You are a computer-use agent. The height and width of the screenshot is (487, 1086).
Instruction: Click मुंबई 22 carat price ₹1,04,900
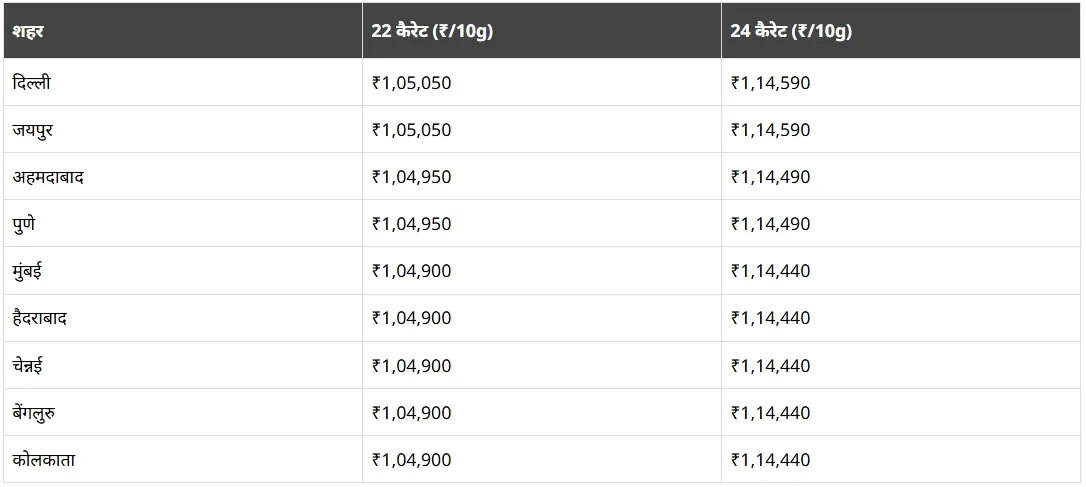coord(411,272)
